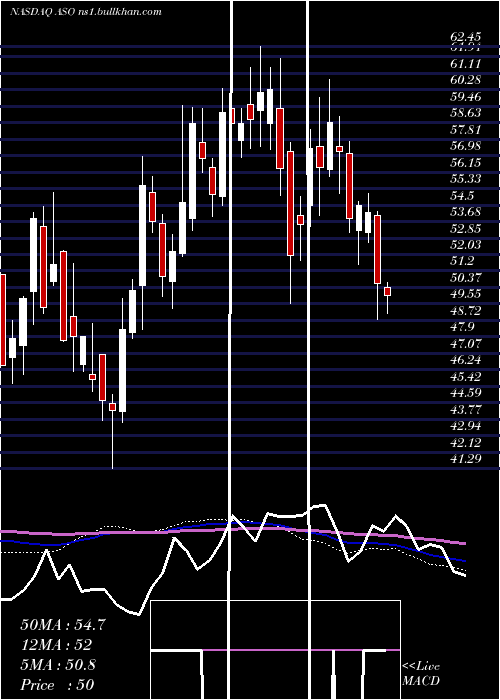The height and width of the screenshot is (700, 500).
Task: Click the Price : 50 readout
Action: [x=58, y=685]
